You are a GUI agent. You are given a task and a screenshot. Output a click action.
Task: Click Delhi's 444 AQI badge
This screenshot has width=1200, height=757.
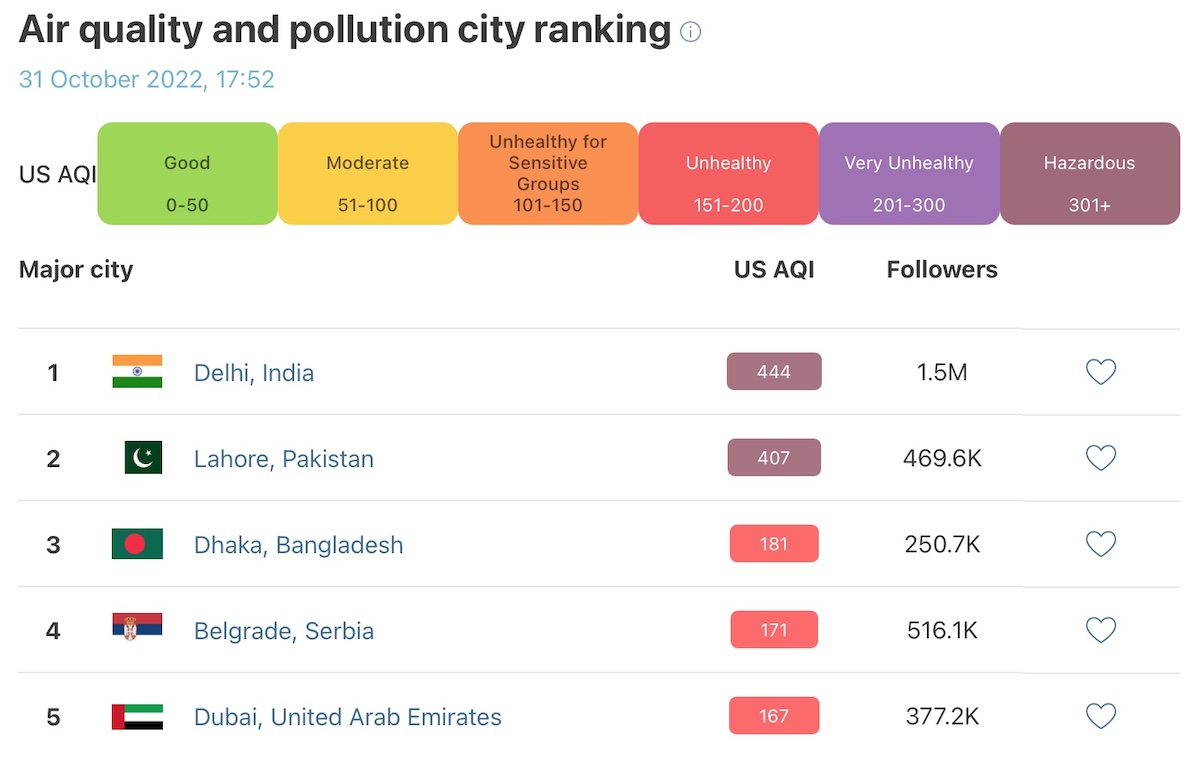coord(774,372)
